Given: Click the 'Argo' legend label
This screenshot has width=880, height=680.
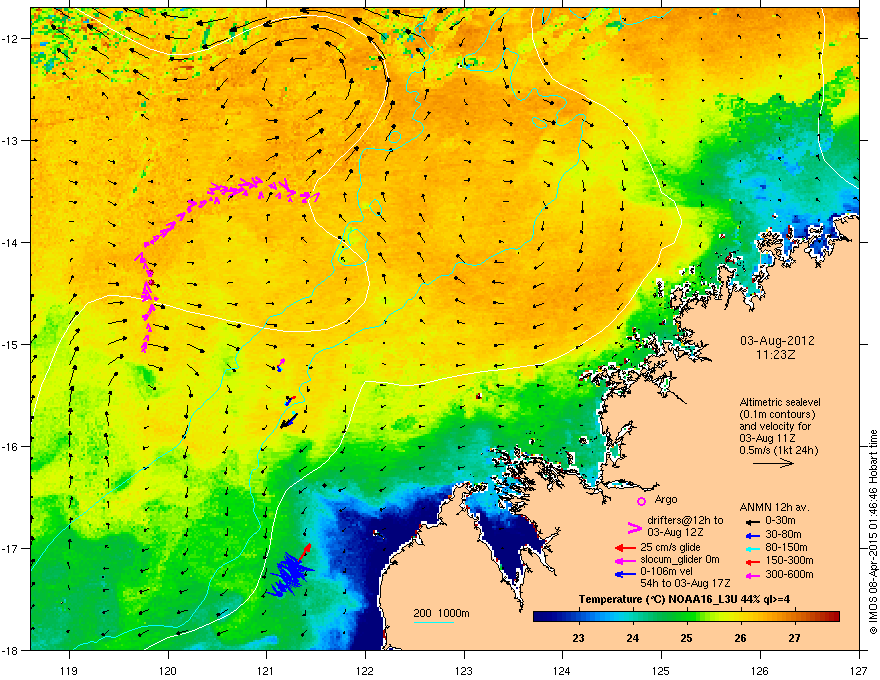Looking at the screenshot, I should (x=666, y=499).
